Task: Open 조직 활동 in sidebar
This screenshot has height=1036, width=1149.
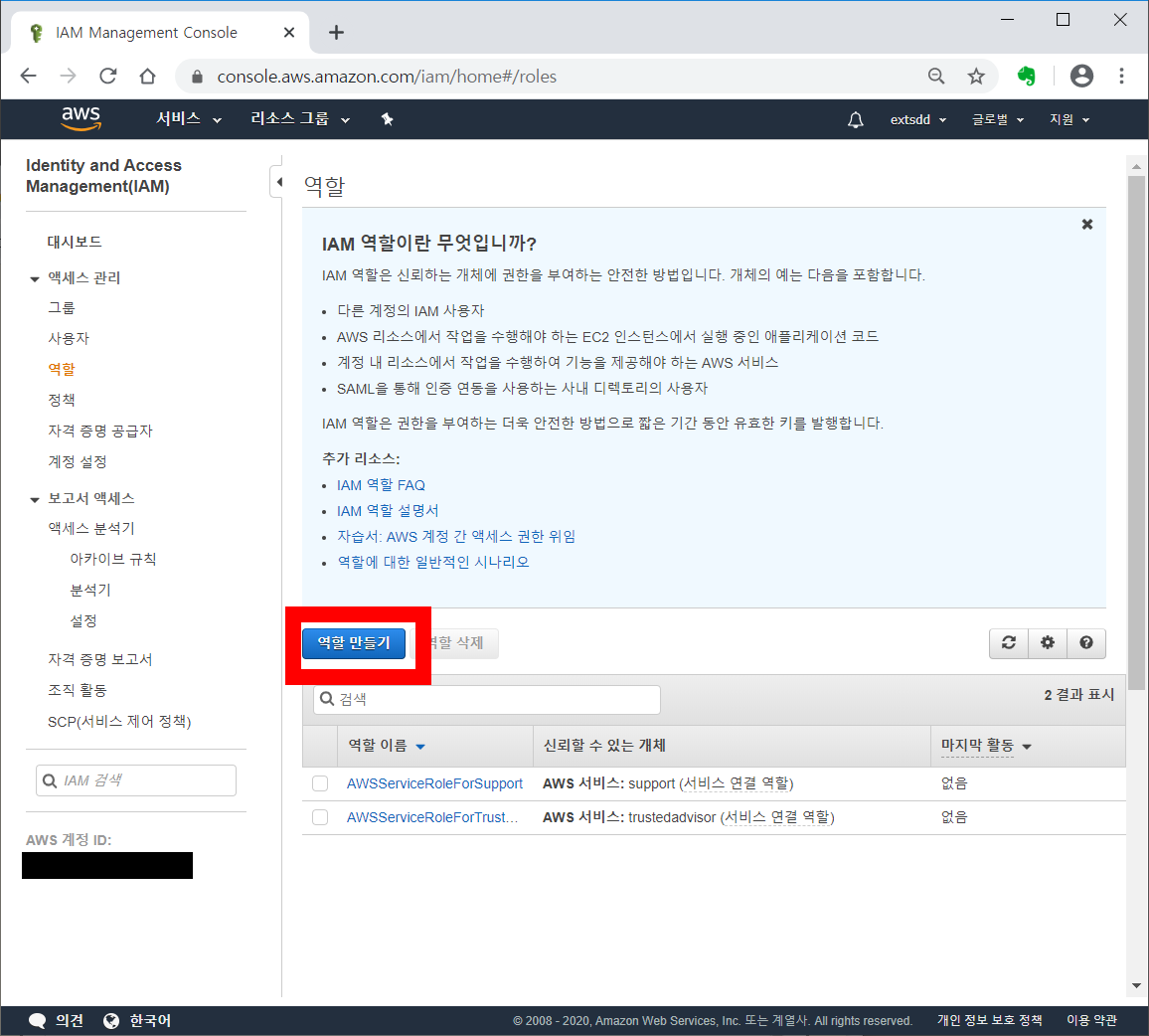Action: pyautogui.click(x=78, y=691)
